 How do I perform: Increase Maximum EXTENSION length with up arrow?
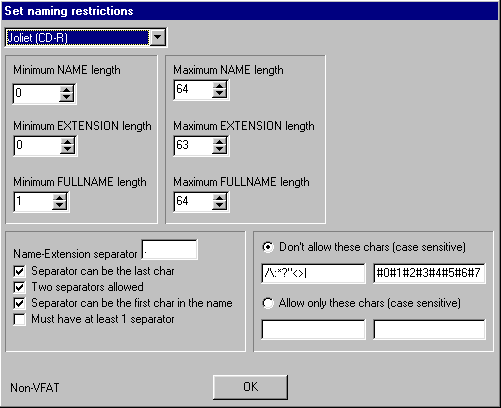tap(219, 142)
